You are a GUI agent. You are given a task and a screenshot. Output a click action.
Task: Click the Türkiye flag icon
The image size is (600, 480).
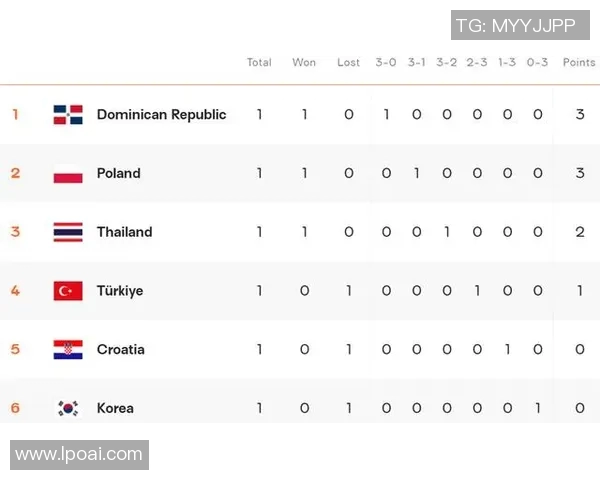click(68, 291)
